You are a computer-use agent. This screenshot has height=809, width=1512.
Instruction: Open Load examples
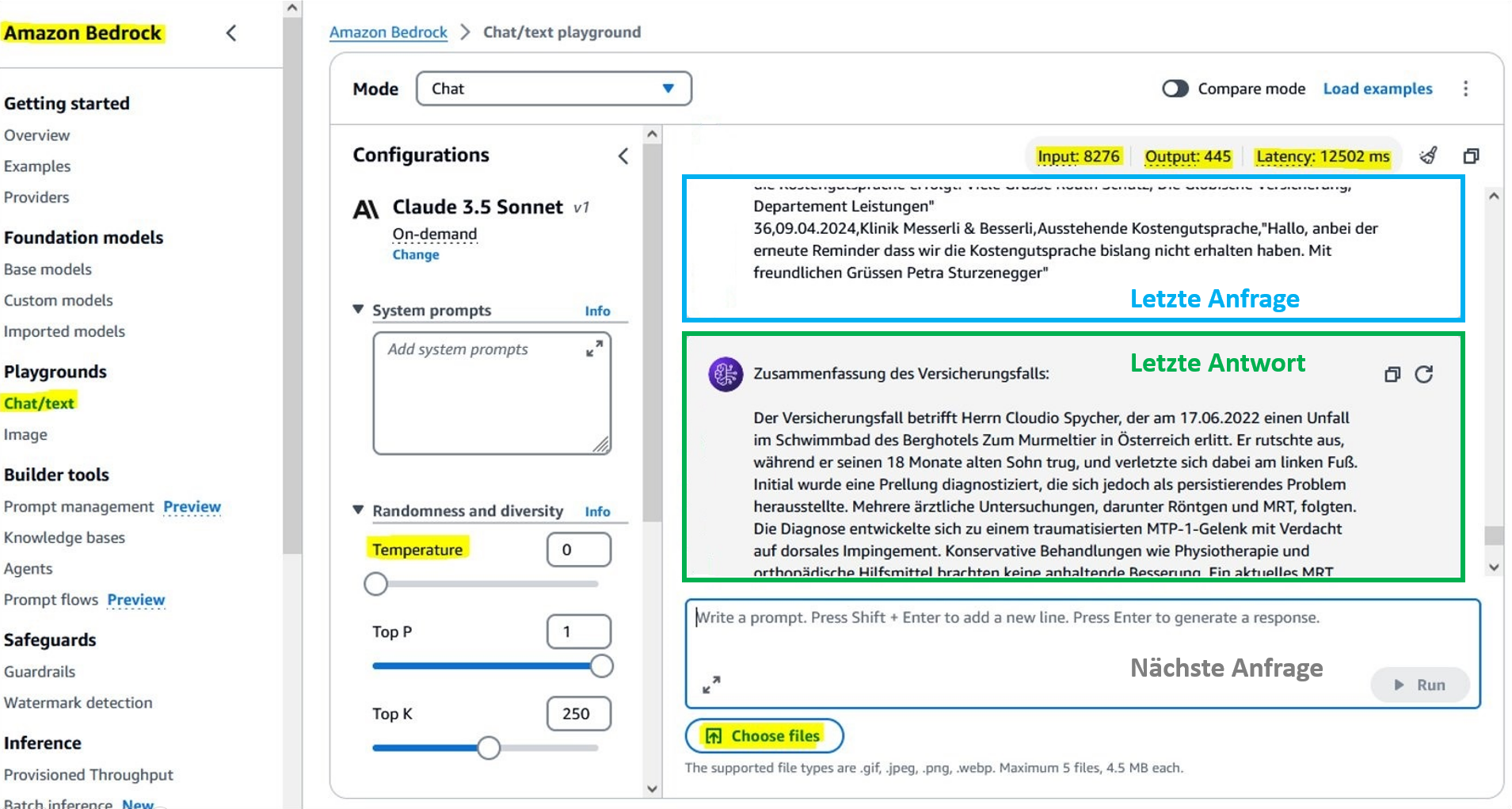point(1377,88)
